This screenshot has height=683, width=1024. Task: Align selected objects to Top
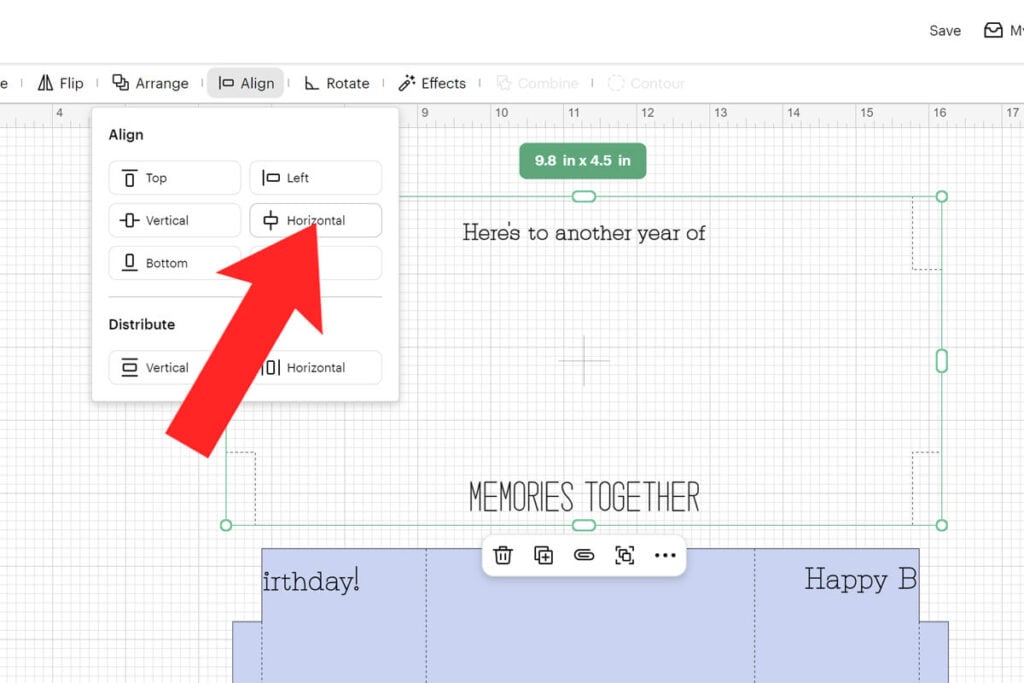click(x=174, y=177)
